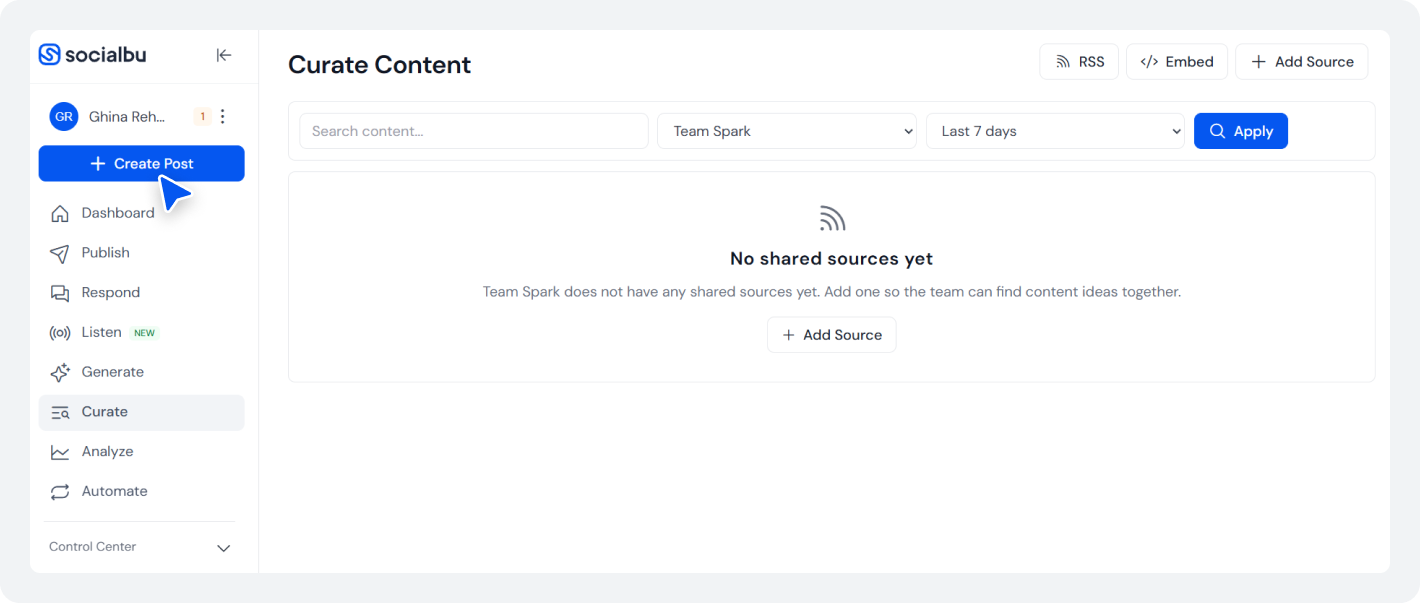Select the Curate menu item
The width and height of the screenshot is (1420, 603).
[141, 412]
